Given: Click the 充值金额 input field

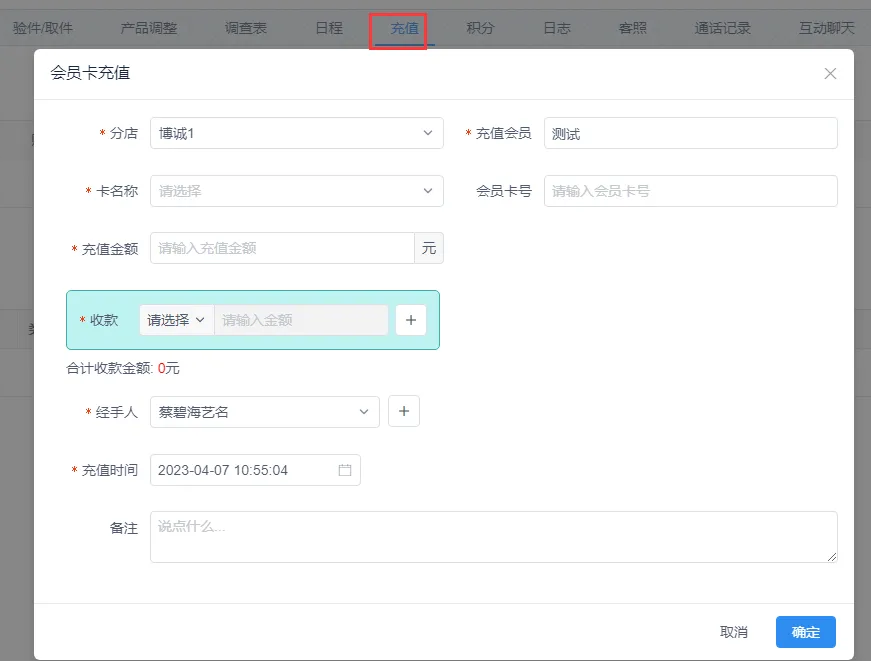Looking at the screenshot, I should coord(282,248).
